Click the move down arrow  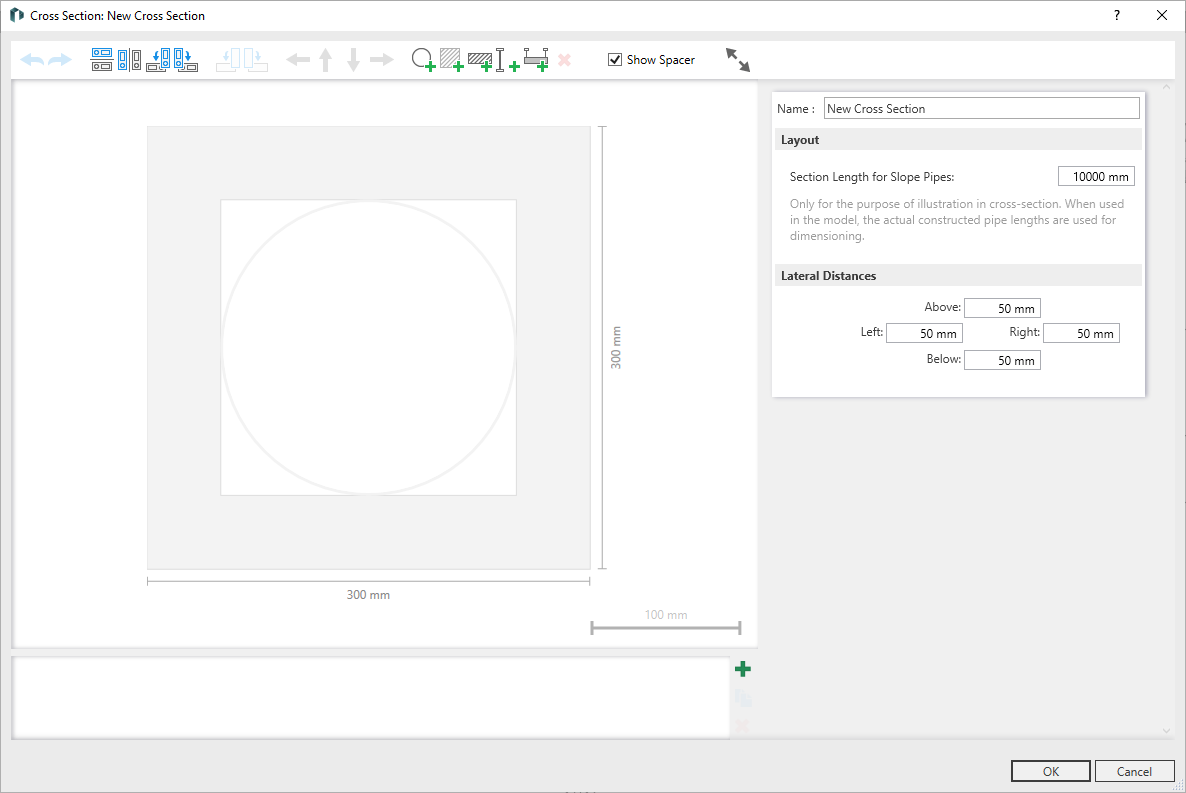point(353,60)
